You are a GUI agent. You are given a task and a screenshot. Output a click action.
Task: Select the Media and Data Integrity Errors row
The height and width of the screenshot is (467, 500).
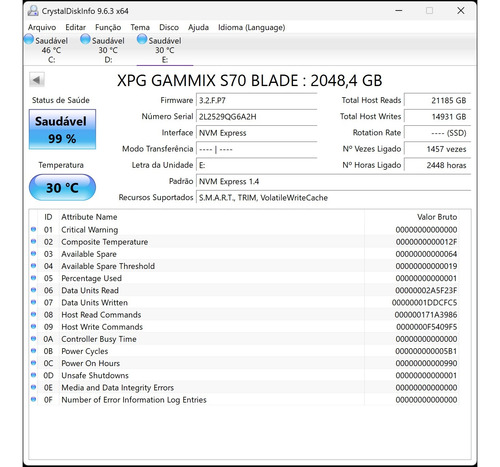click(244, 388)
